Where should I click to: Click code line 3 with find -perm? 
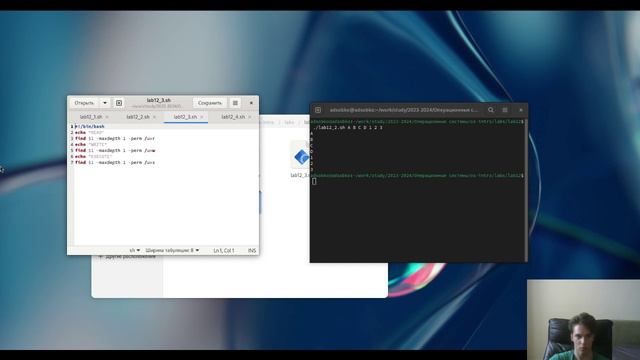[115, 138]
